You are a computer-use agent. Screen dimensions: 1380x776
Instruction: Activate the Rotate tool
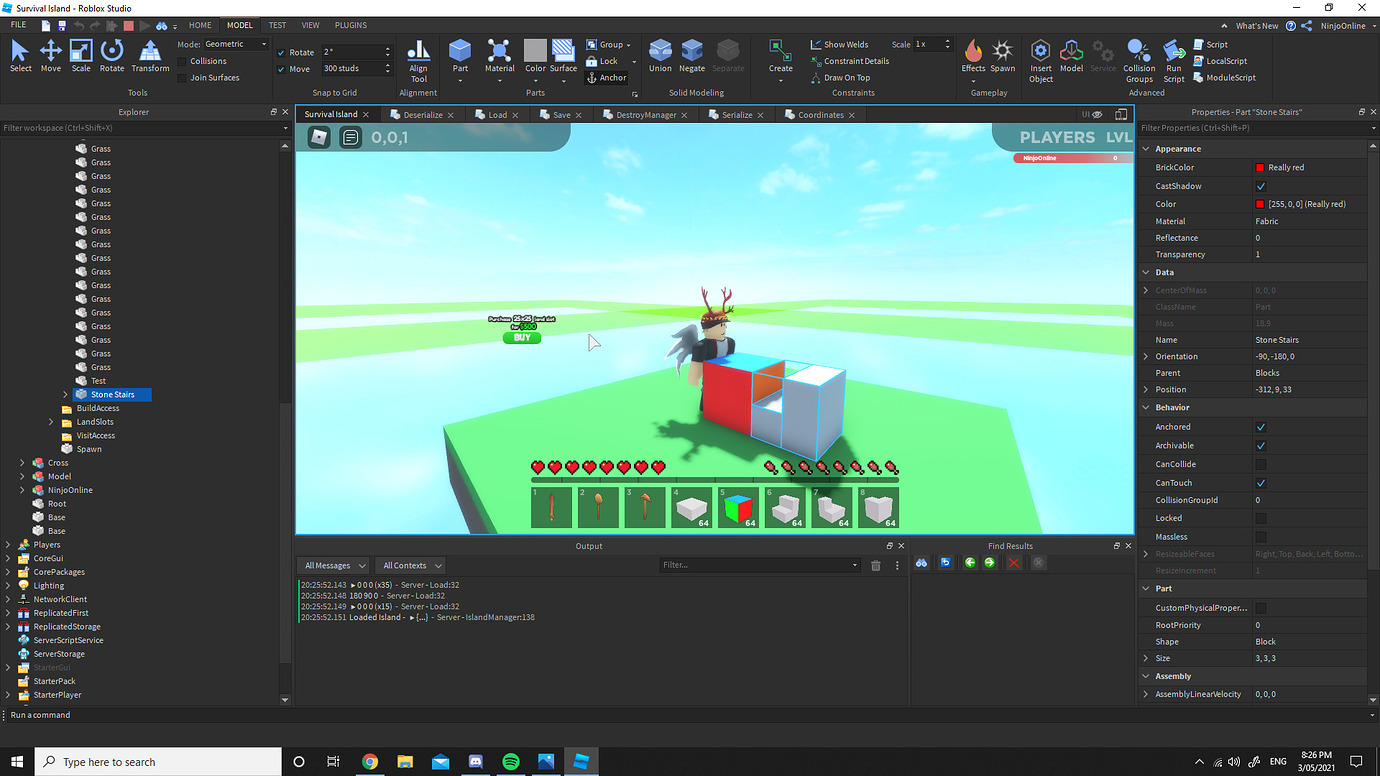tap(111, 57)
